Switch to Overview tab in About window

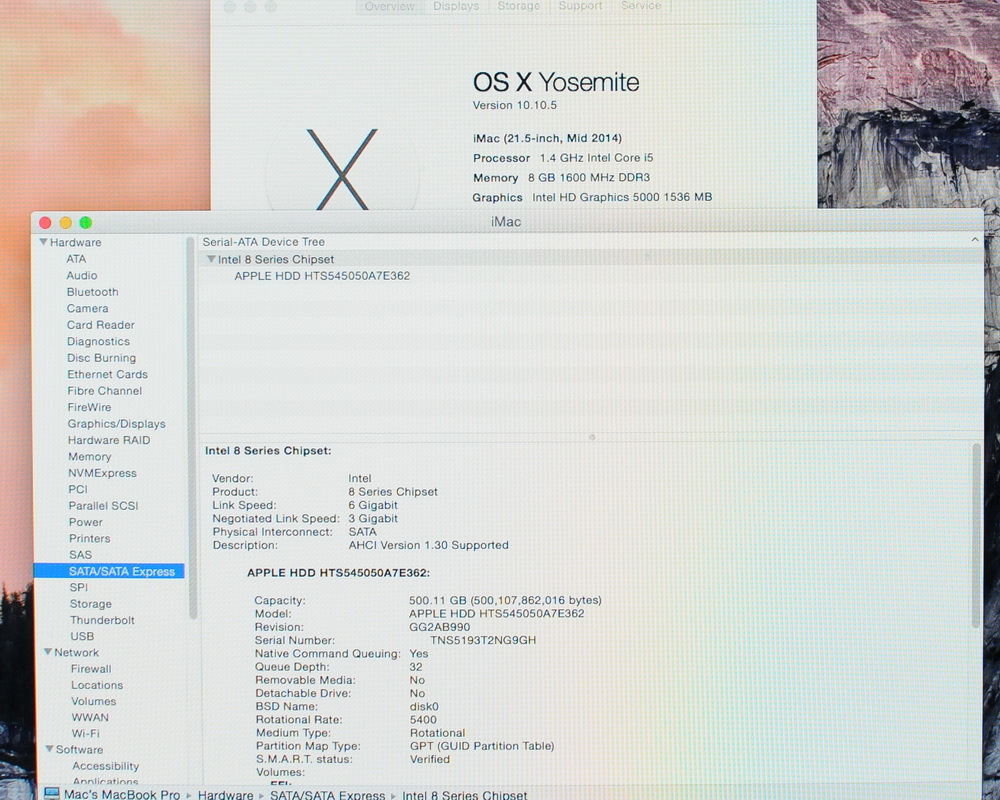click(389, 6)
